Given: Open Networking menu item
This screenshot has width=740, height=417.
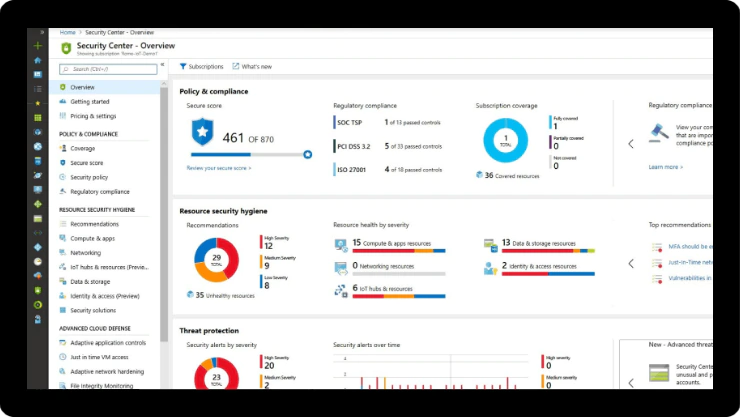Looking at the screenshot, I should [85, 253].
